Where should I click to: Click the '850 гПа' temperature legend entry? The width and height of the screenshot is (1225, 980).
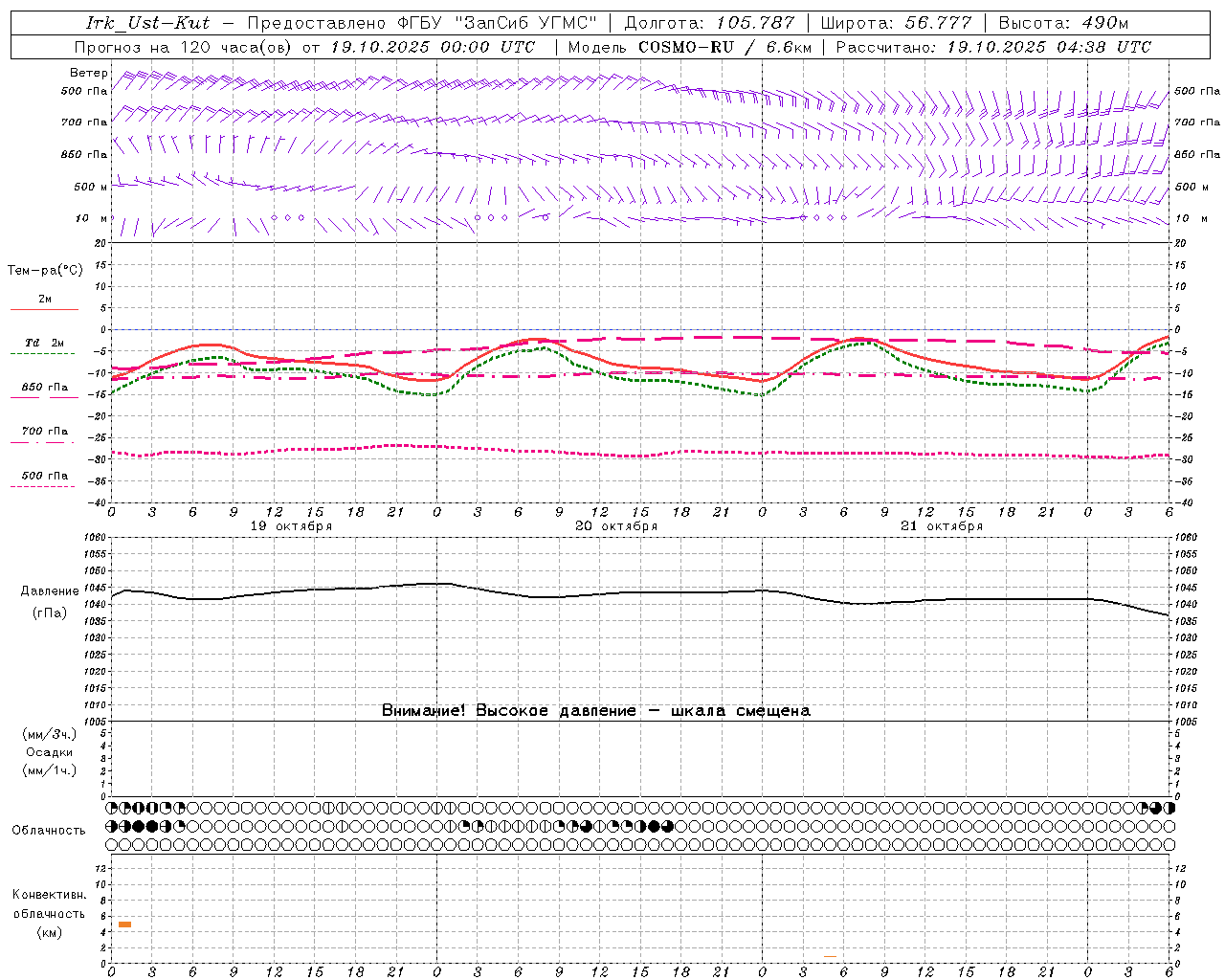pyautogui.click(x=45, y=388)
